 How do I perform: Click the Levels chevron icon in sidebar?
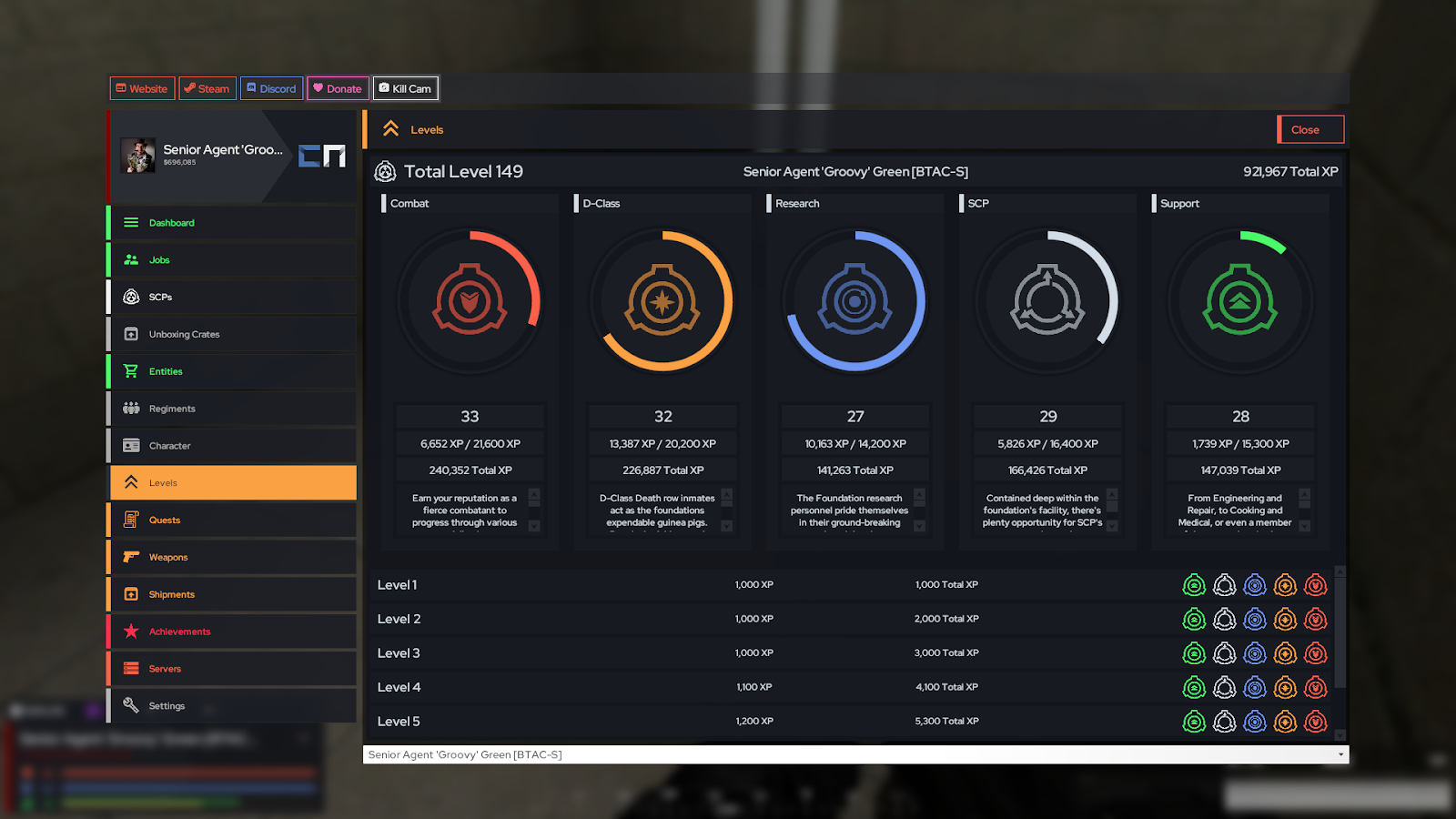coord(131,482)
